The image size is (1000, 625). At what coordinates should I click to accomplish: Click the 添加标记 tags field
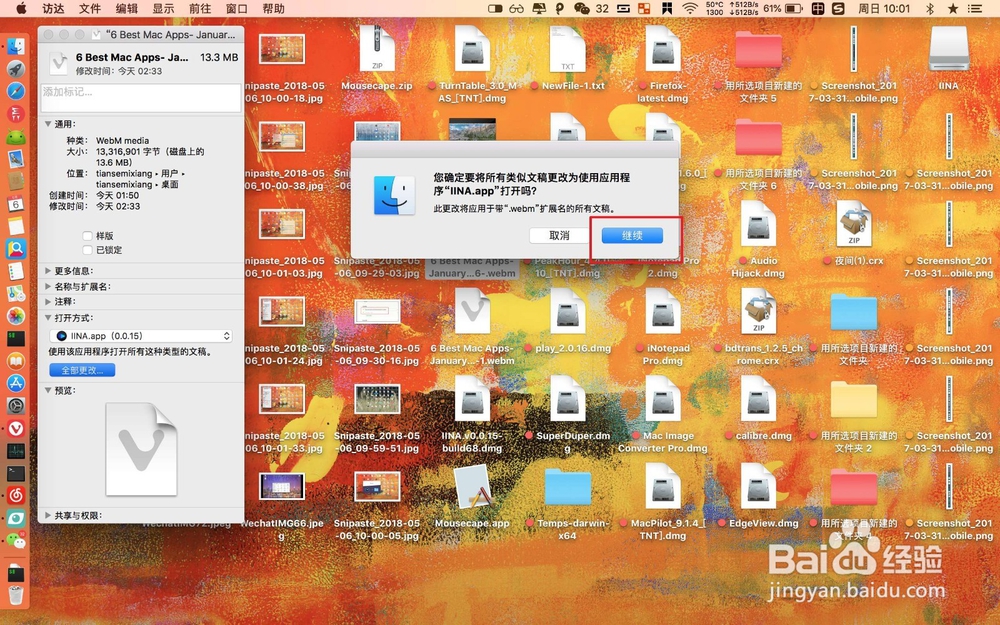[141, 98]
